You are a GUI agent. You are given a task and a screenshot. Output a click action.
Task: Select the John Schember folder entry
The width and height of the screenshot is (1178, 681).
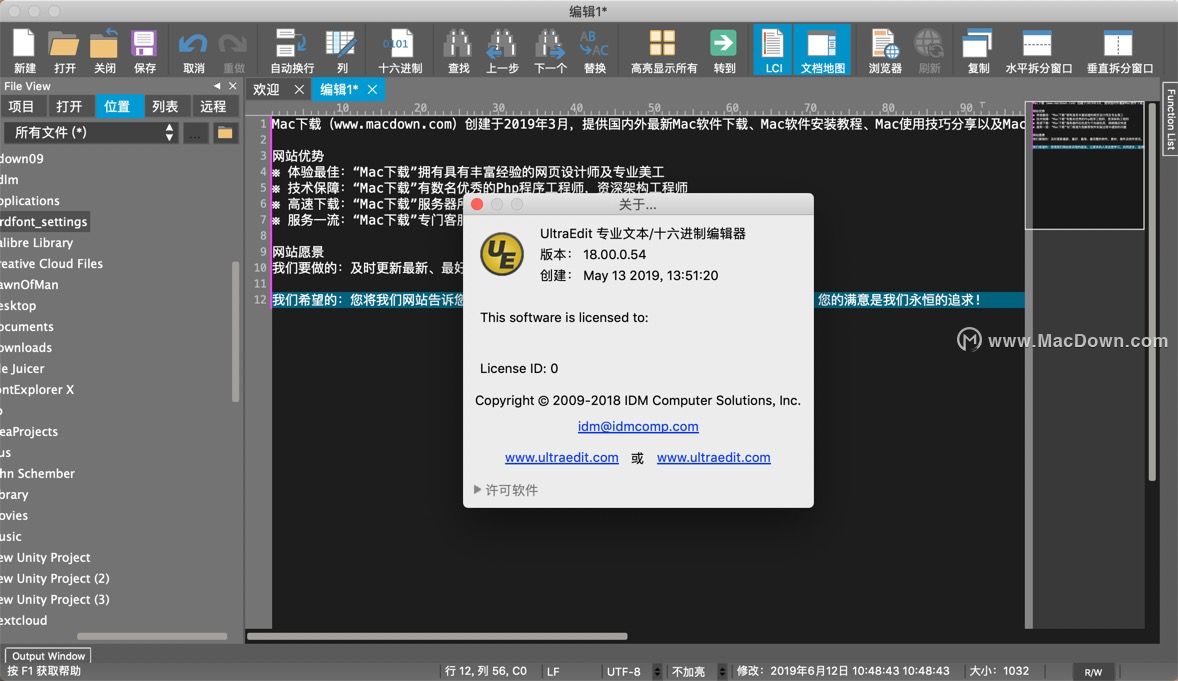coord(37,474)
